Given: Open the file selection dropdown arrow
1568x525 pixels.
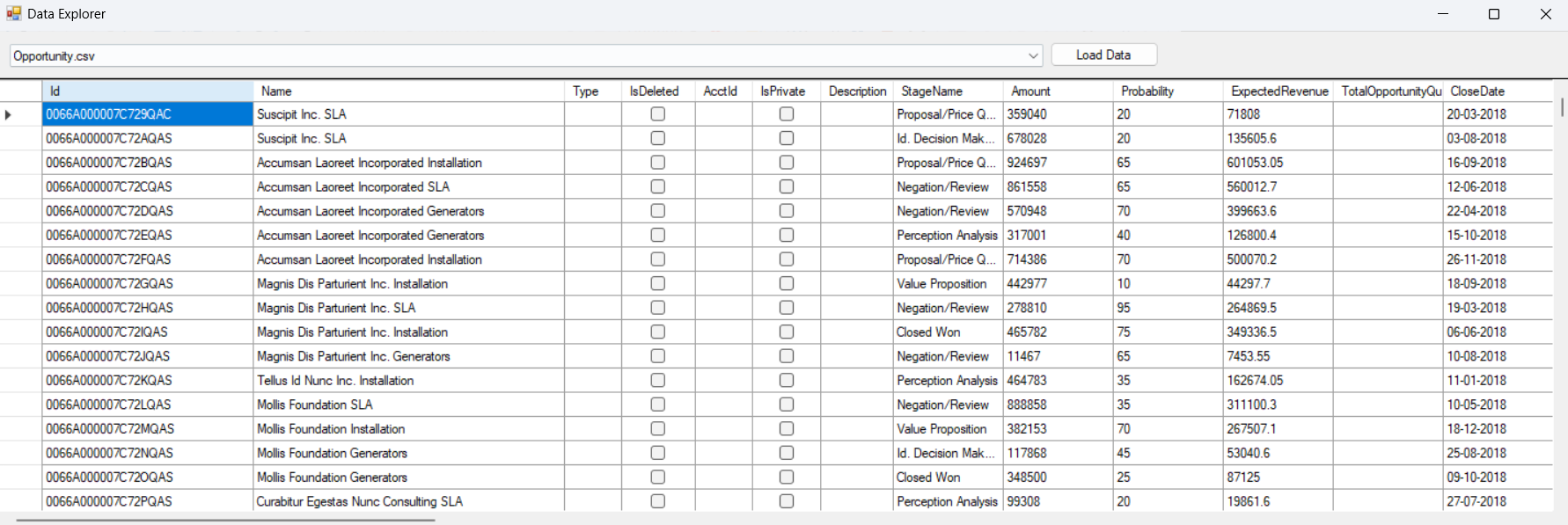Looking at the screenshot, I should point(1033,55).
